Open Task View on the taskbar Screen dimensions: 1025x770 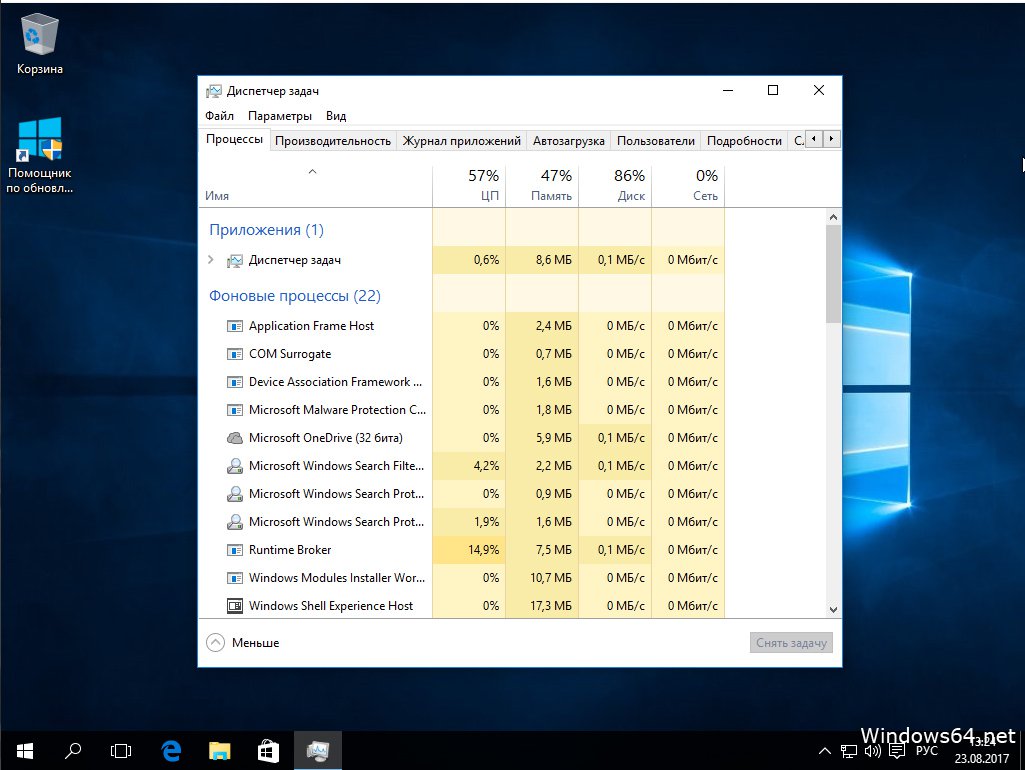click(121, 751)
